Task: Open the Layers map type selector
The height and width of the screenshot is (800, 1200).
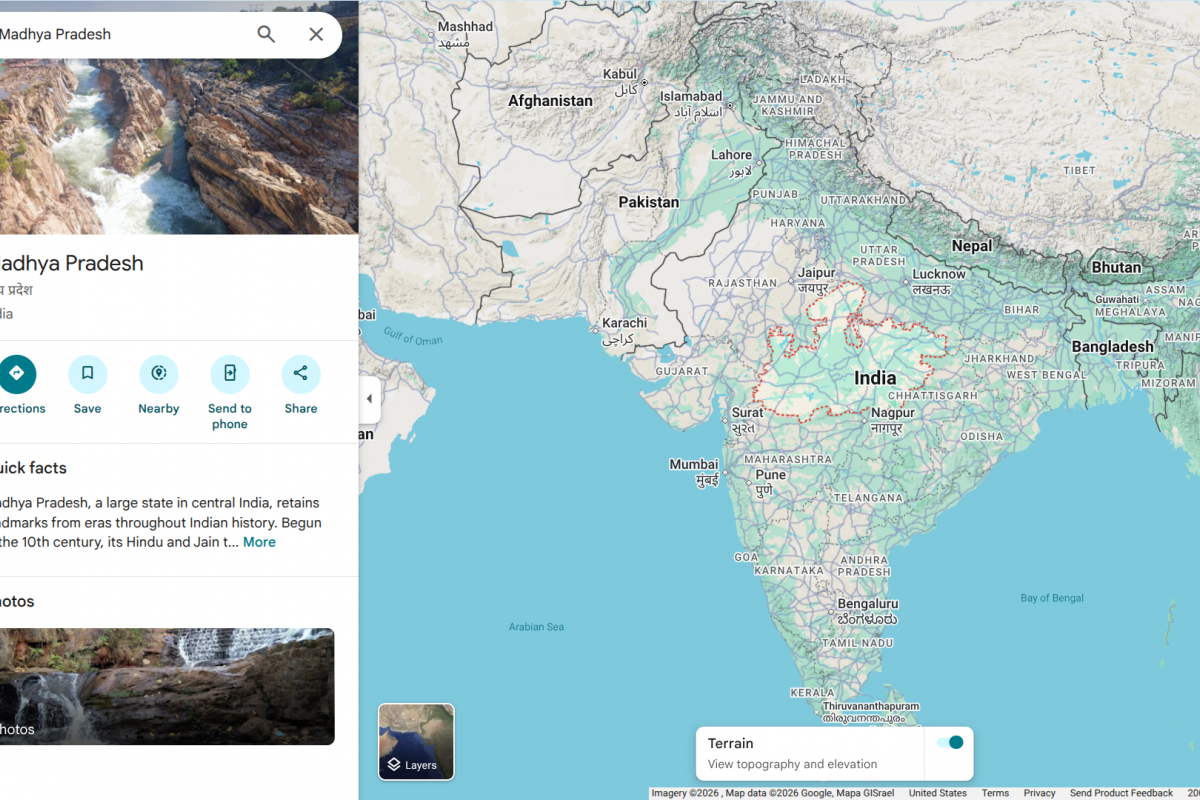Action: point(416,741)
